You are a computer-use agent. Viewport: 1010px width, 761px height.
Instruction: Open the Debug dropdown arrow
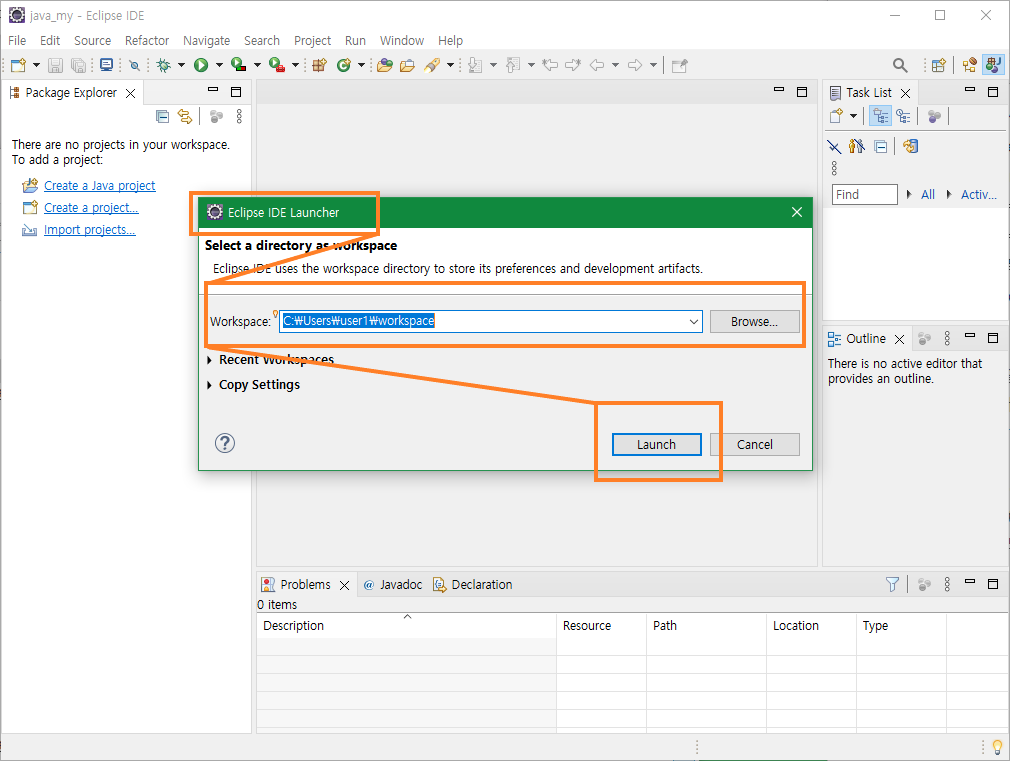pyautogui.click(x=181, y=65)
